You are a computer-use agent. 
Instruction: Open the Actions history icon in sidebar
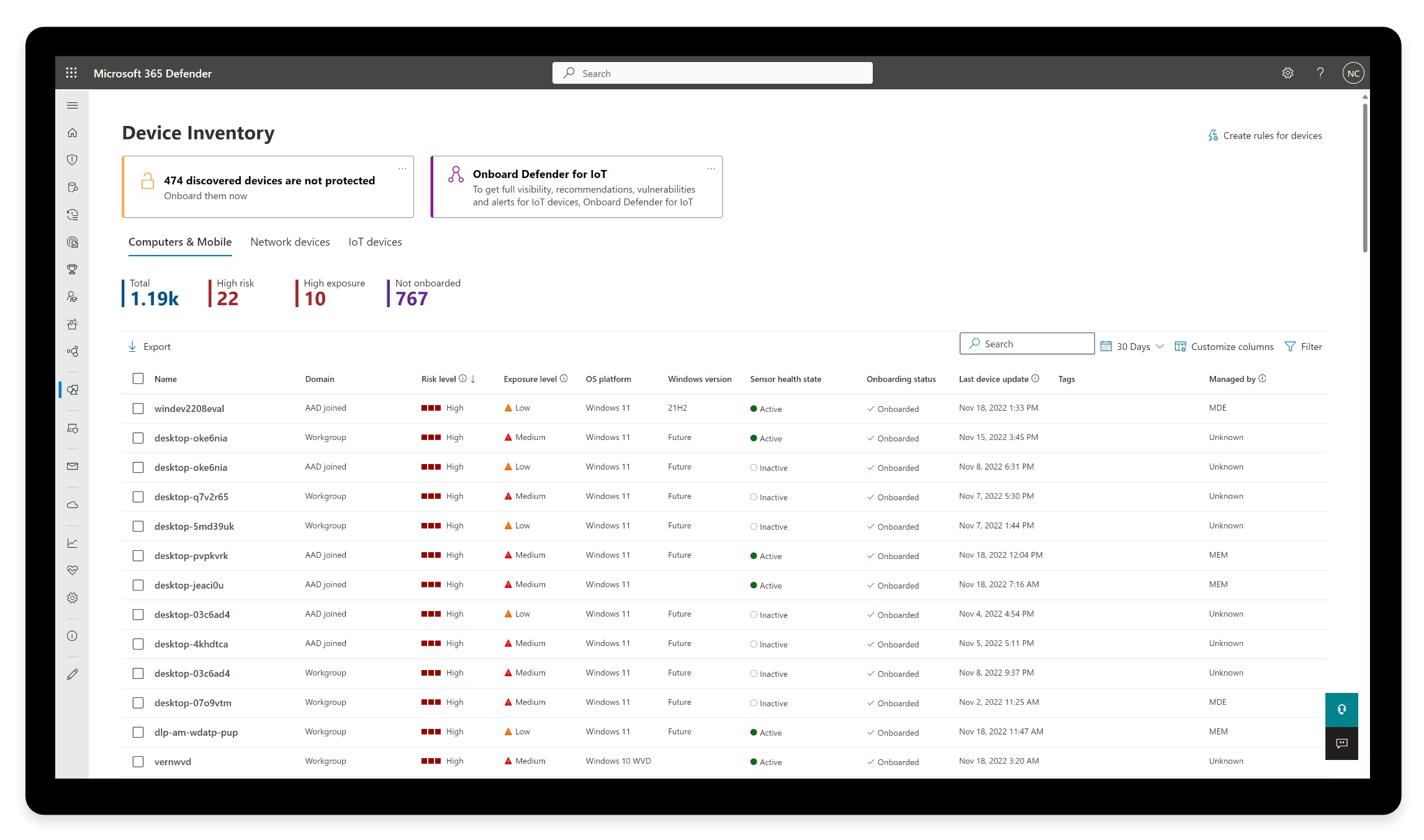[x=73, y=215]
